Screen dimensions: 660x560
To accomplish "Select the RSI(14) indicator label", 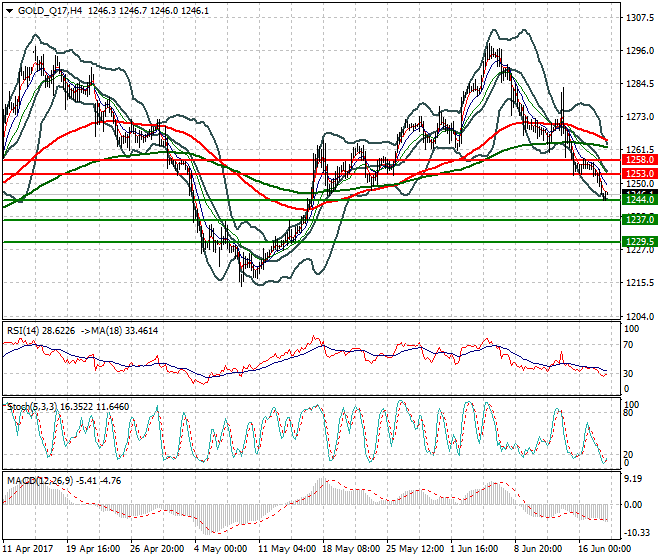I will coord(23,331).
